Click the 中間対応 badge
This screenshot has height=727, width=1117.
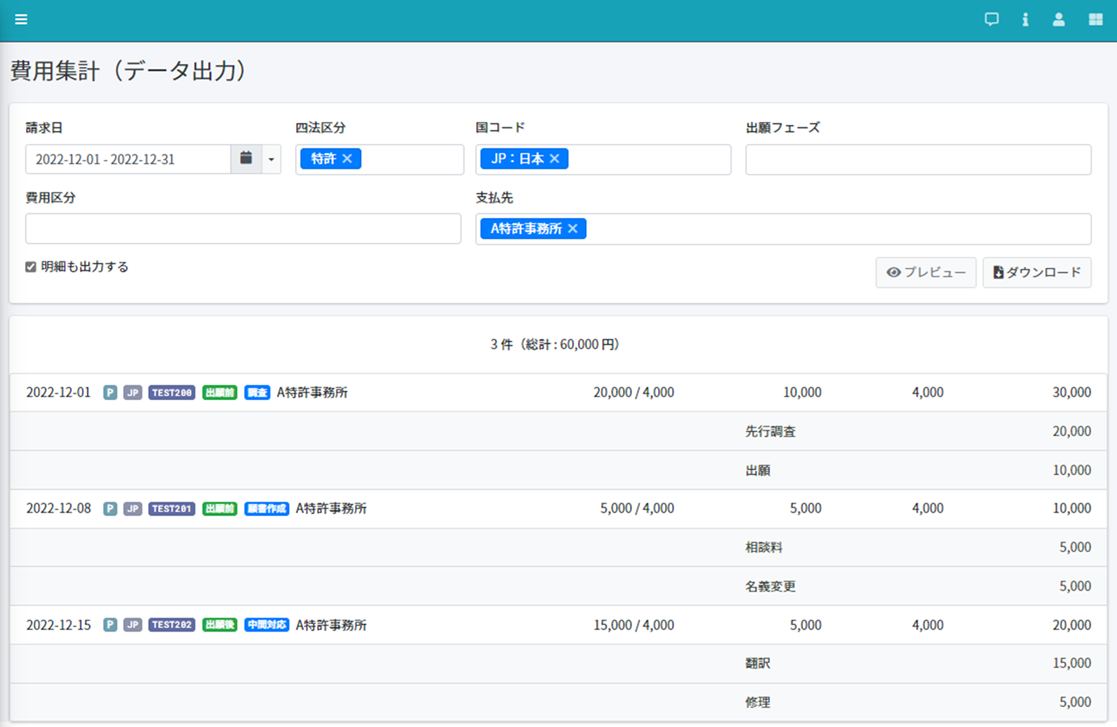coord(266,624)
